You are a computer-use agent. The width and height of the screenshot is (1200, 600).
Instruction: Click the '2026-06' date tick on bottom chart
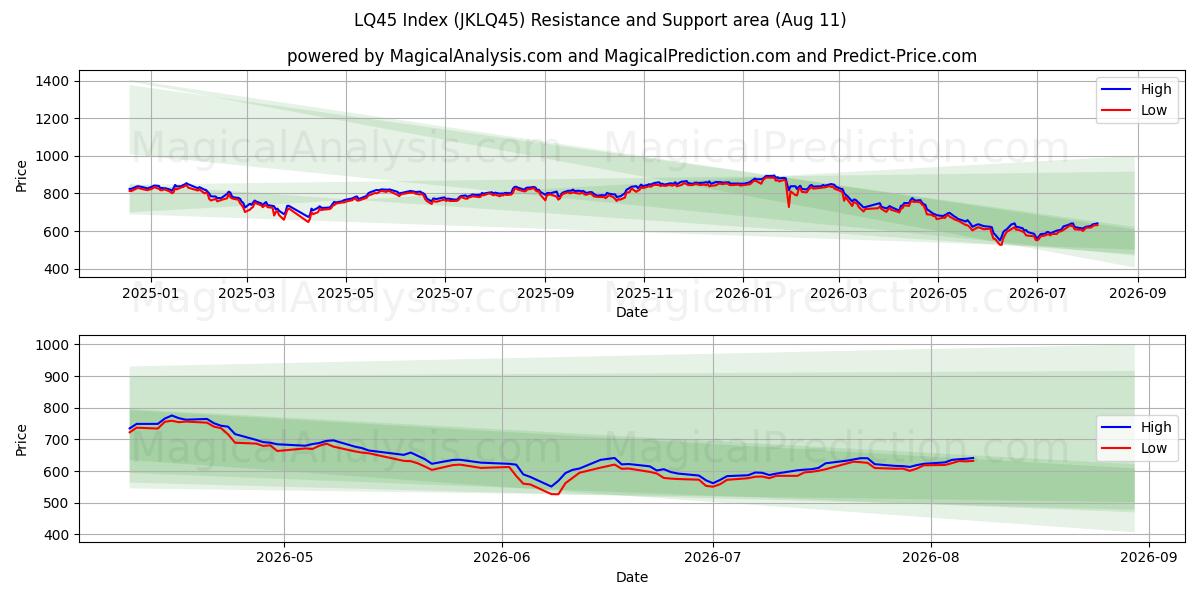point(502,559)
